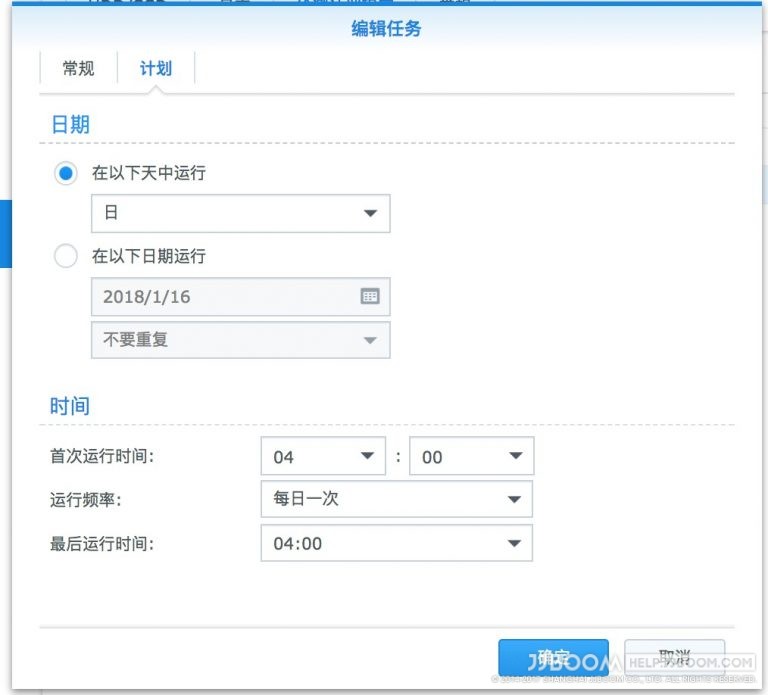
Task: Switch to the 计划 tab
Action: coord(156,68)
